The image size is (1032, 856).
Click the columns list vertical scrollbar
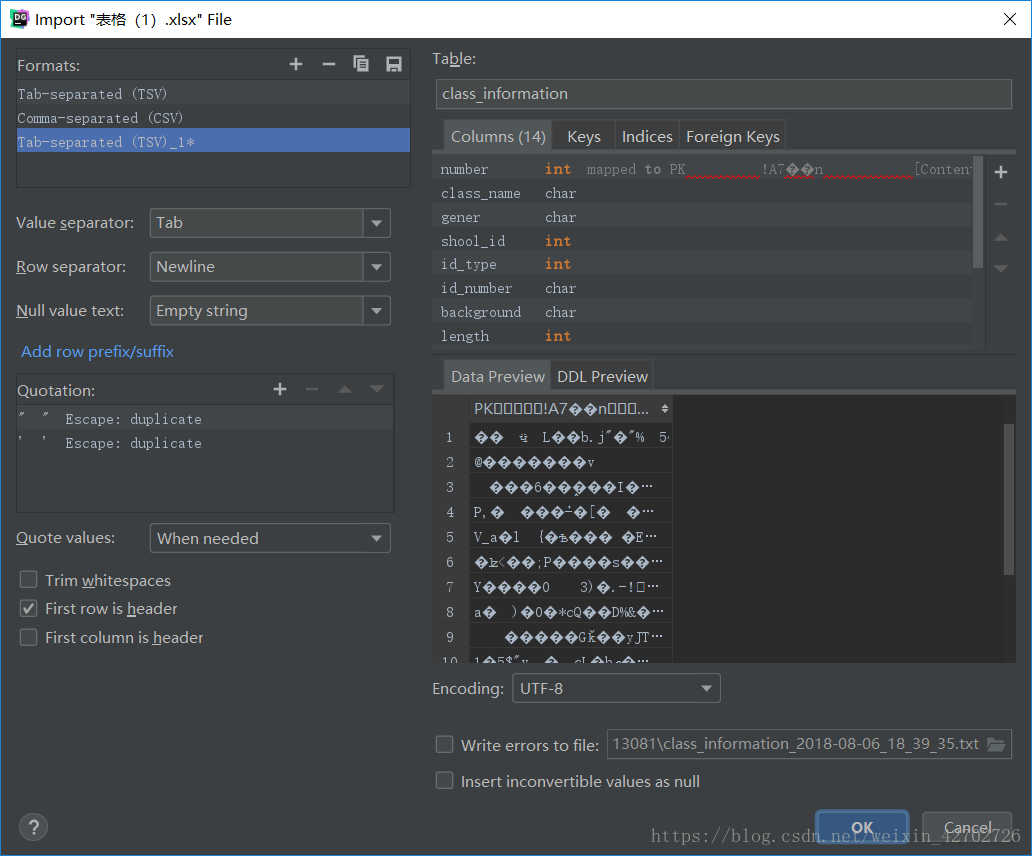click(978, 212)
